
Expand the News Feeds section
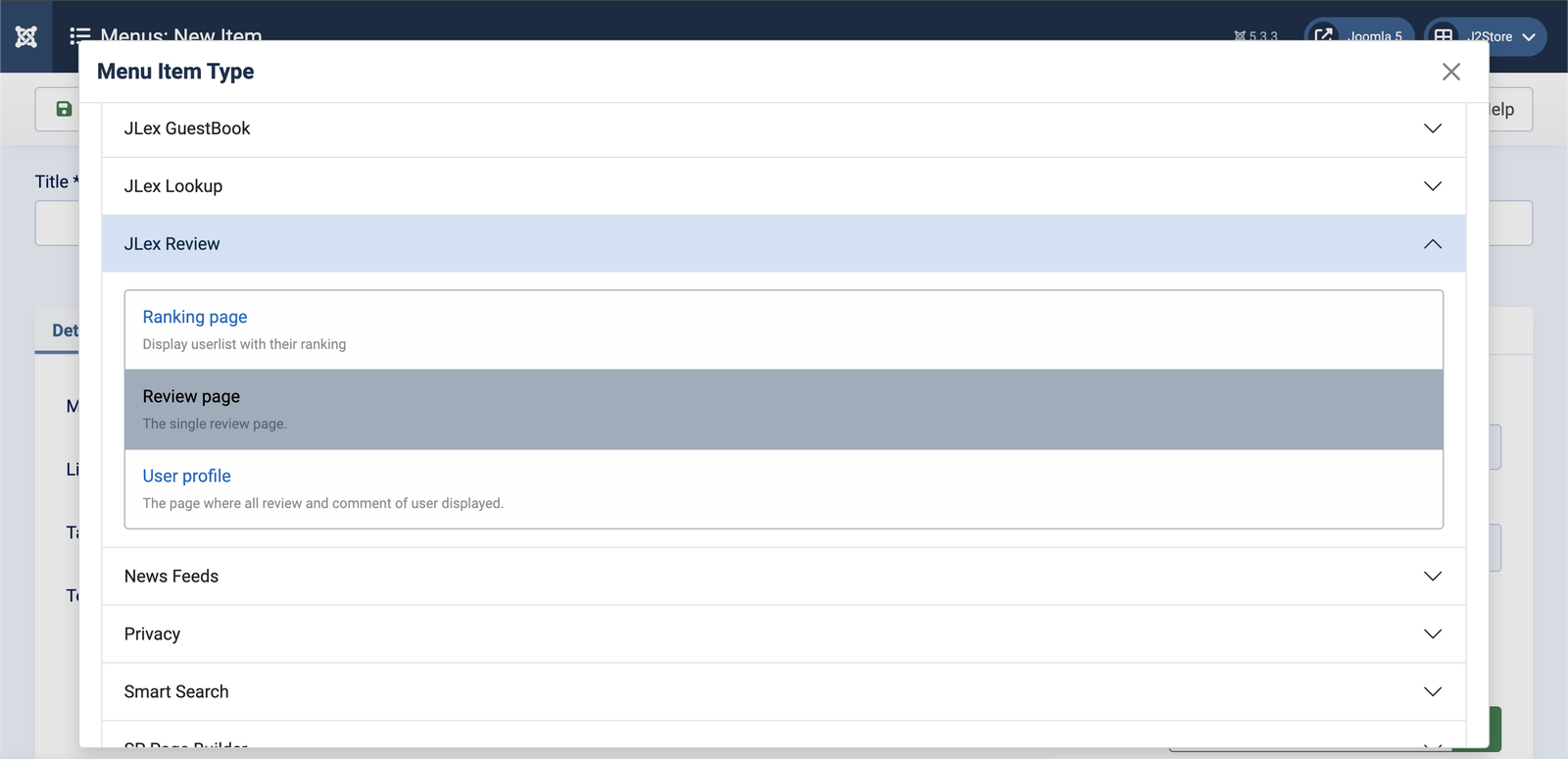click(x=784, y=577)
